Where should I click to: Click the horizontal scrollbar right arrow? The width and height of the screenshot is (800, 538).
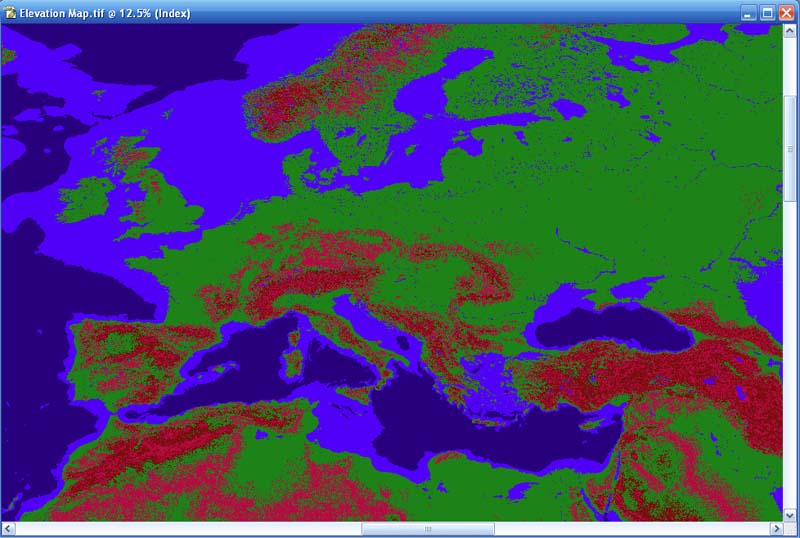click(775, 529)
